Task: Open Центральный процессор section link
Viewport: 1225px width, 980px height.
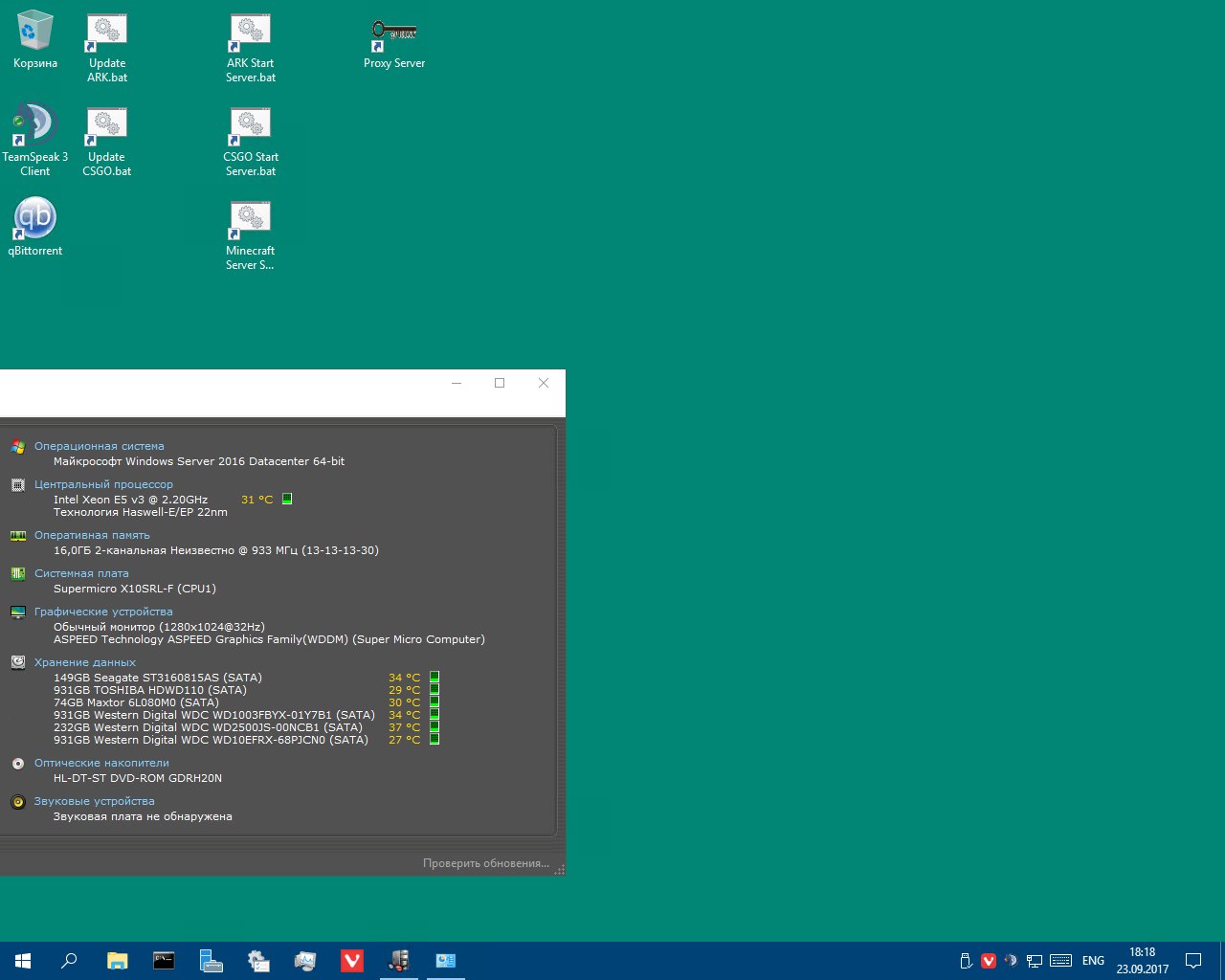Action: coord(103,484)
